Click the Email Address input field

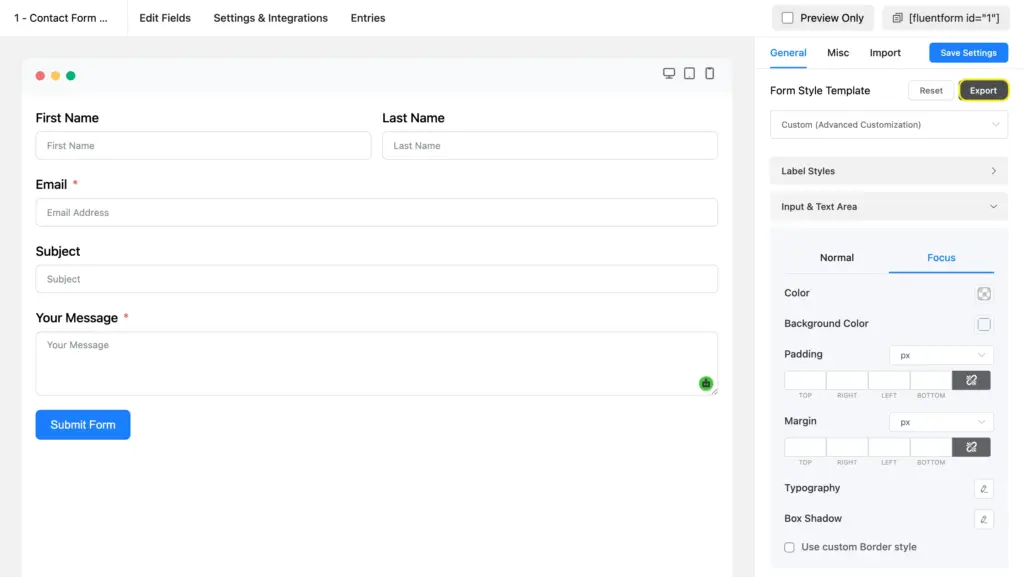click(x=377, y=213)
